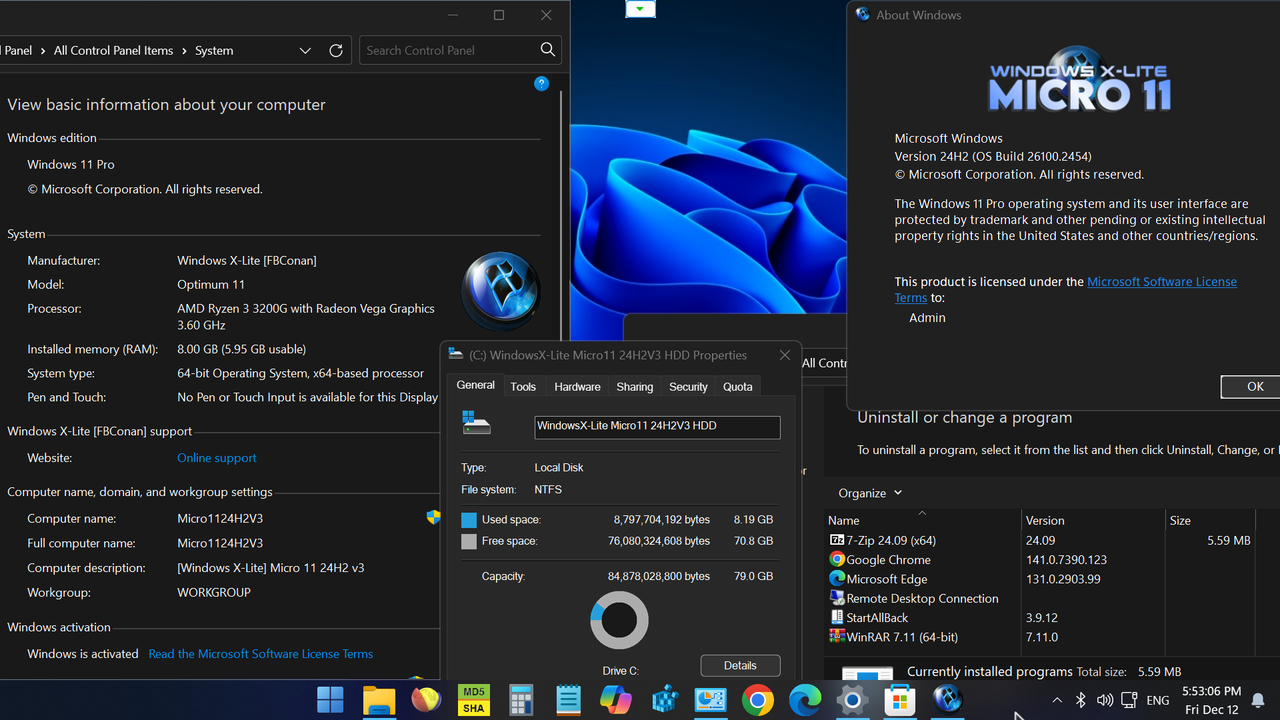Open the Organize dropdown menu

pyautogui.click(x=869, y=493)
